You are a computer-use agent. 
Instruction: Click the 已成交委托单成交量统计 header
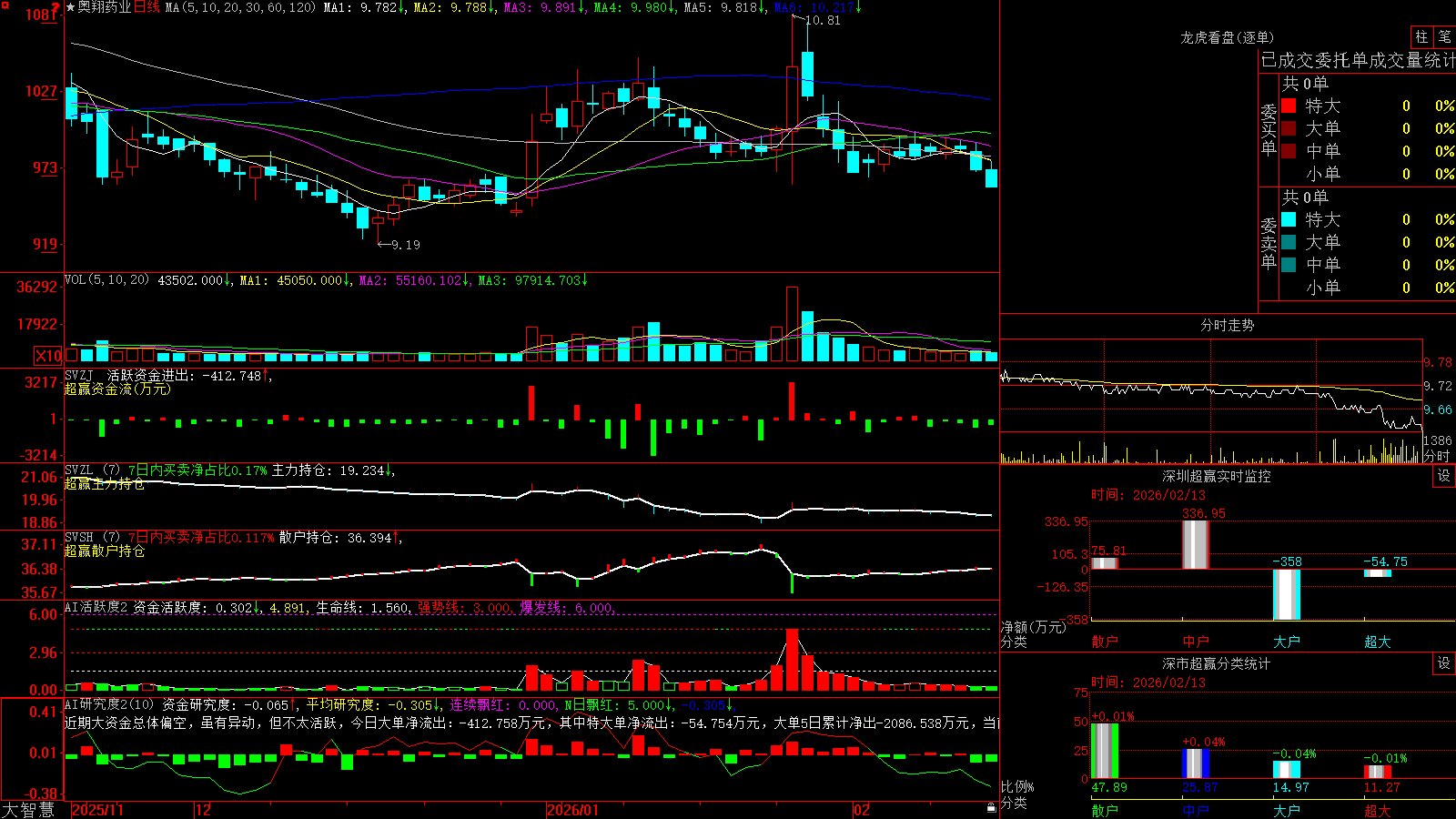coord(1358,60)
